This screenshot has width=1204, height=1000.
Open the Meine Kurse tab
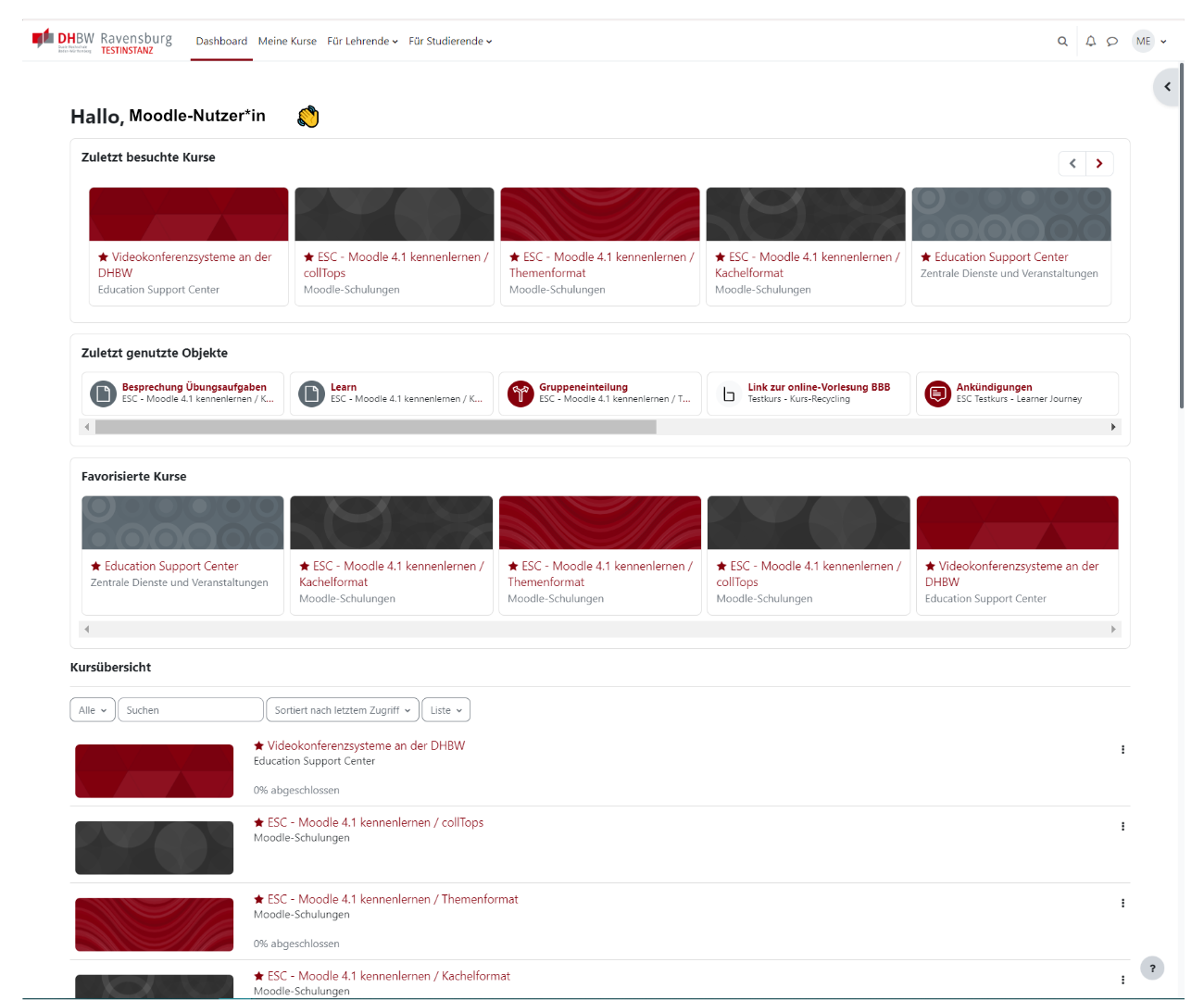tap(287, 41)
